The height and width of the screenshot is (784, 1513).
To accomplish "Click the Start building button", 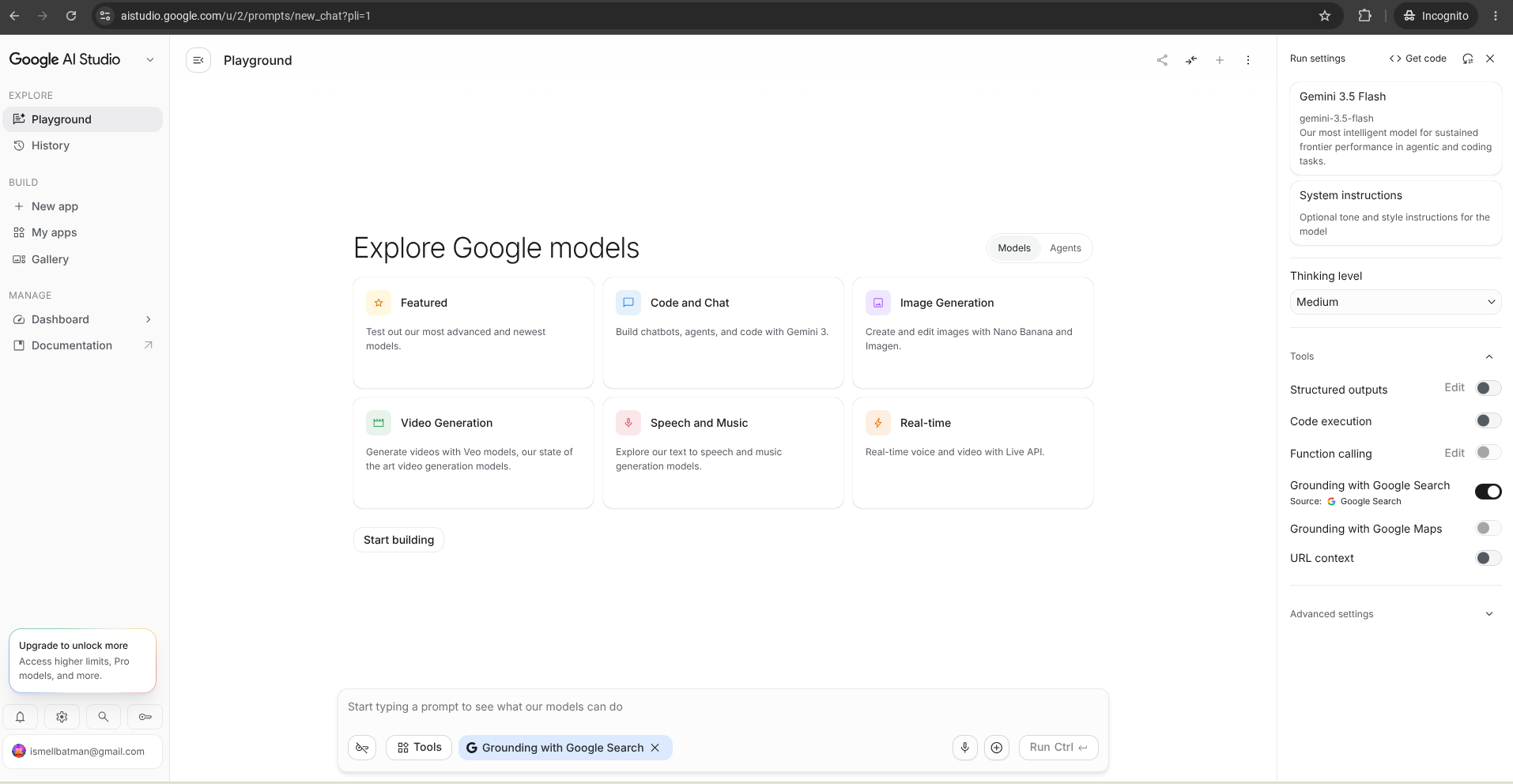I will coord(398,540).
